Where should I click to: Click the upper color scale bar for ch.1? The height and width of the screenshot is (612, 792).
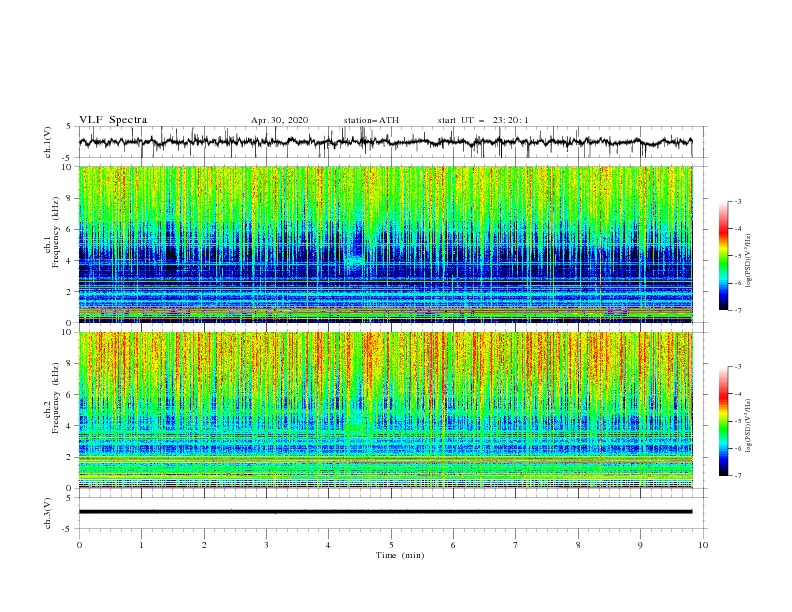[x=723, y=256]
